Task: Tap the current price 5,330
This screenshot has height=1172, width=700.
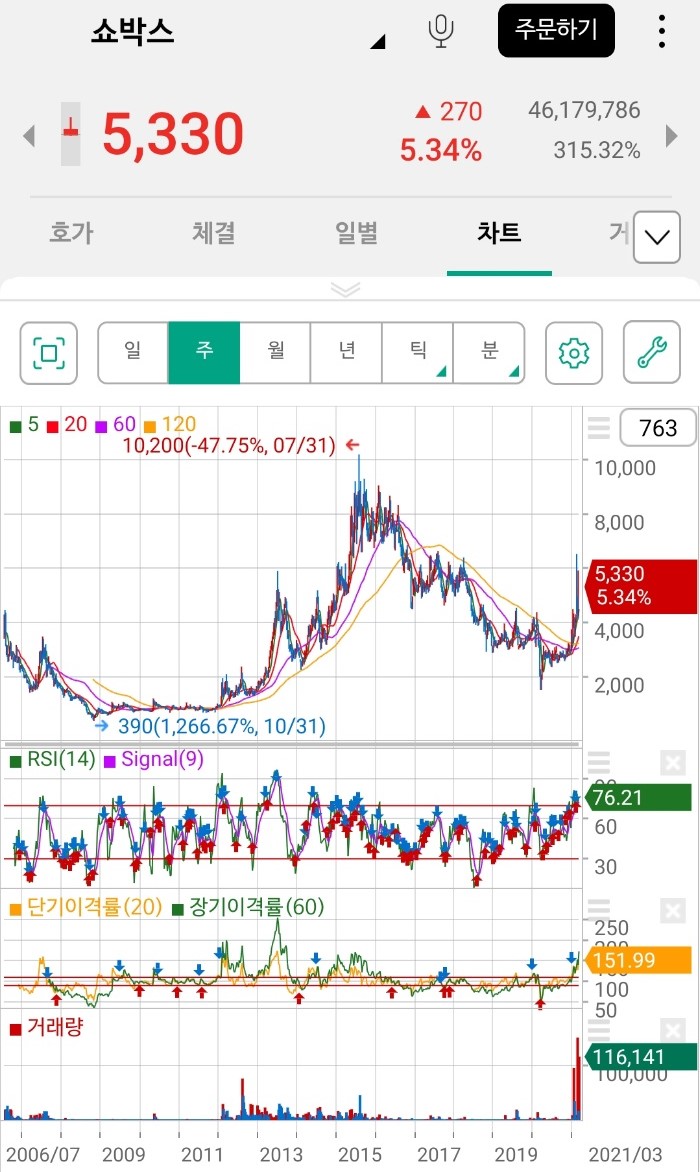Action: 173,135
